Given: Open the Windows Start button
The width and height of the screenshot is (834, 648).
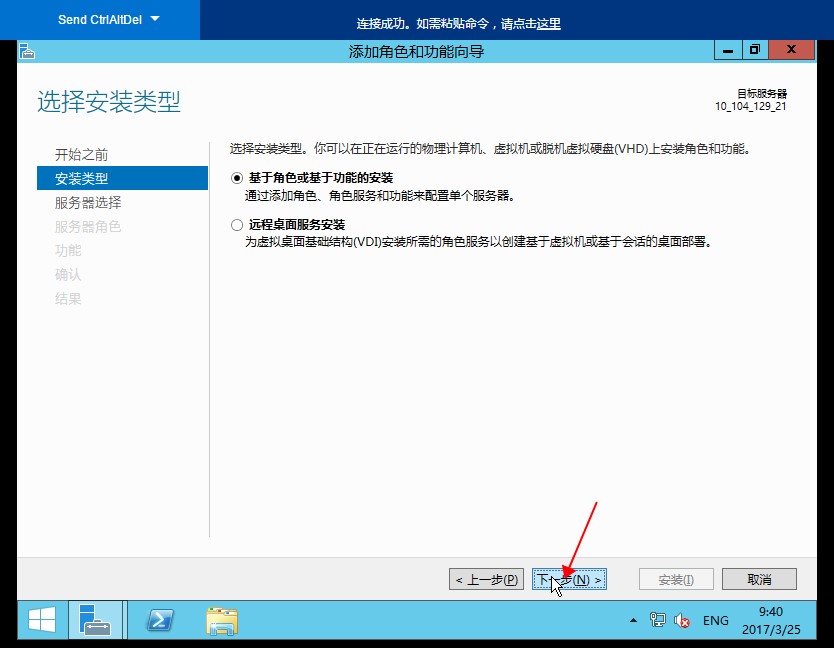Looking at the screenshot, I should (x=42, y=620).
